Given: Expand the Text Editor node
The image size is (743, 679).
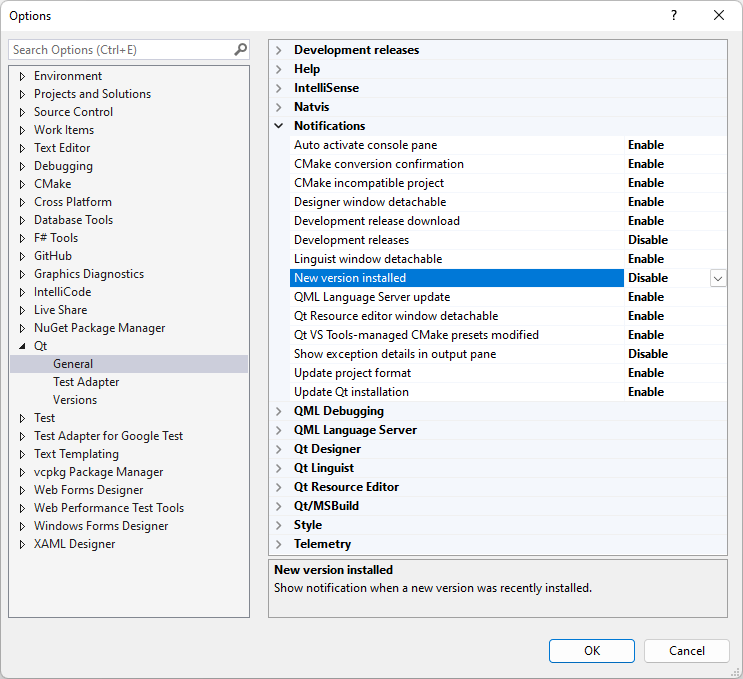Looking at the screenshot, I should point(22,148).
